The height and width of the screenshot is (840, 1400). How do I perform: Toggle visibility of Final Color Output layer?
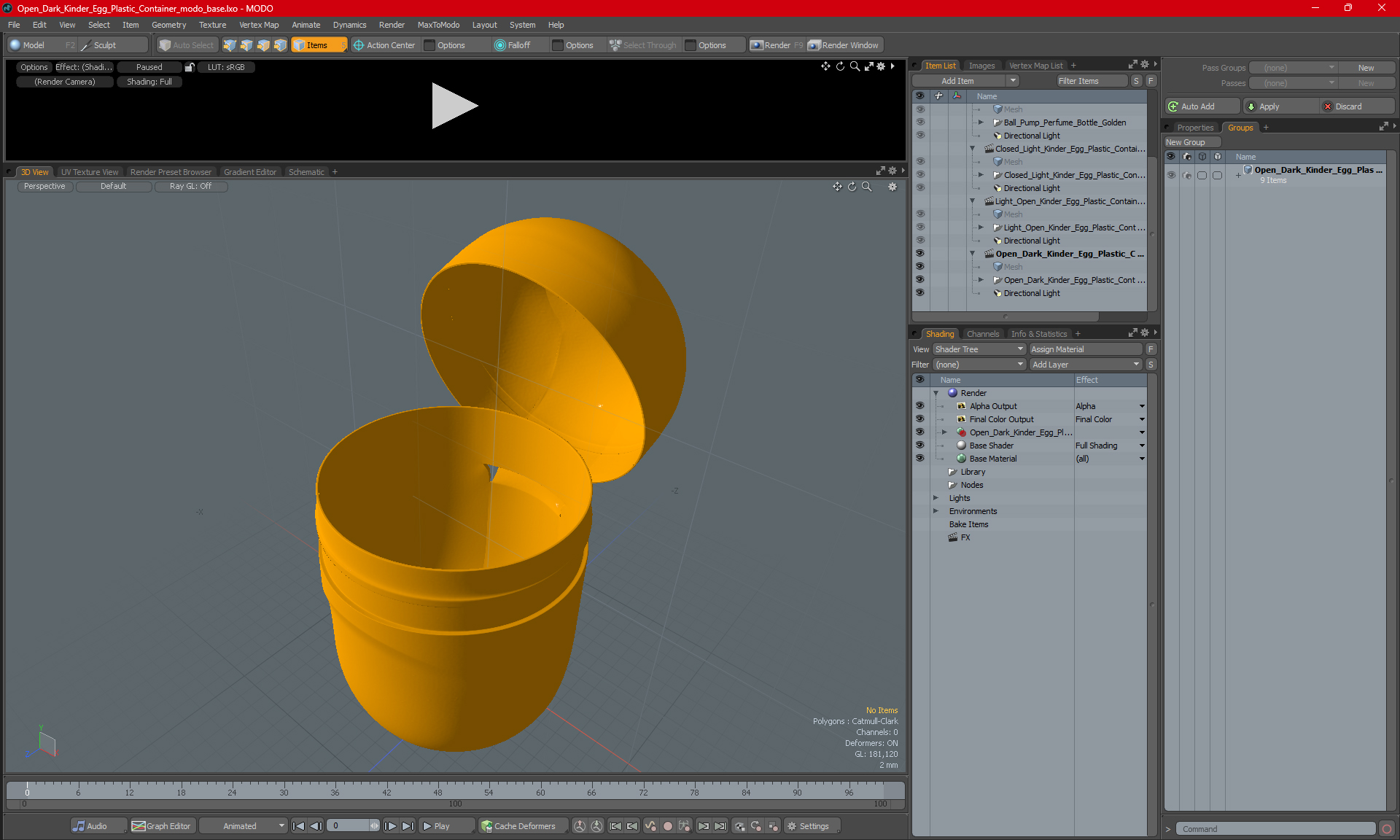pos(919,419)
